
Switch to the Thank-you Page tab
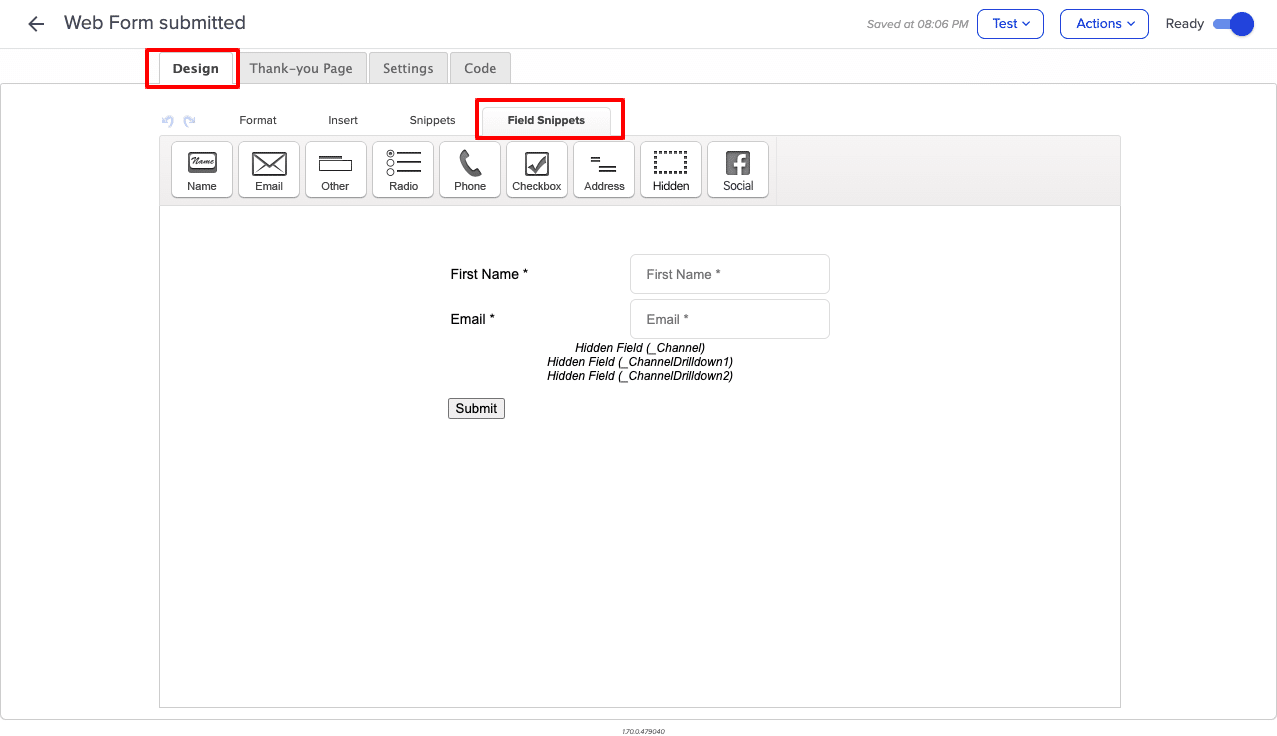click(x=301, y=68)
